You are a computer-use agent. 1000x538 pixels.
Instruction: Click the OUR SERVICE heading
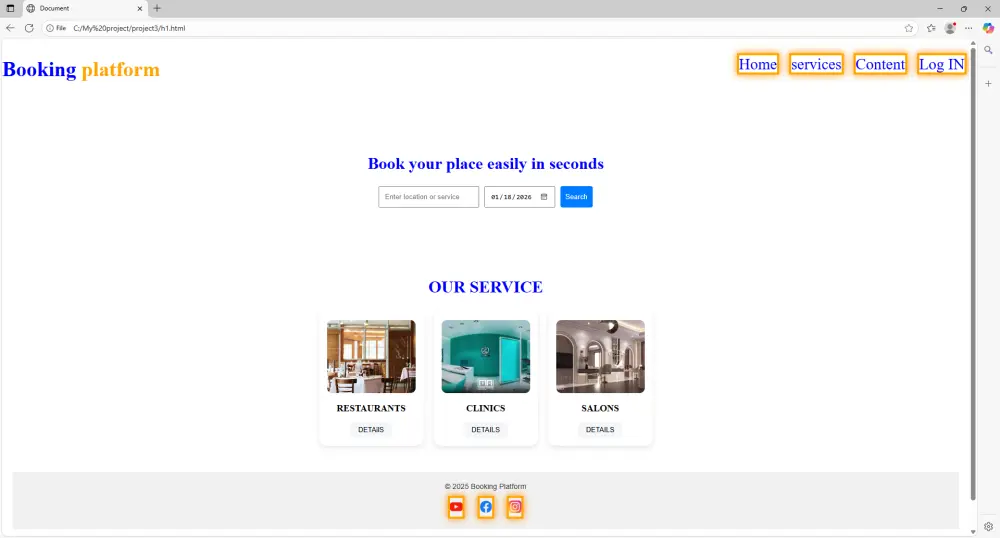pyautogui.click(x=485, y=287)
